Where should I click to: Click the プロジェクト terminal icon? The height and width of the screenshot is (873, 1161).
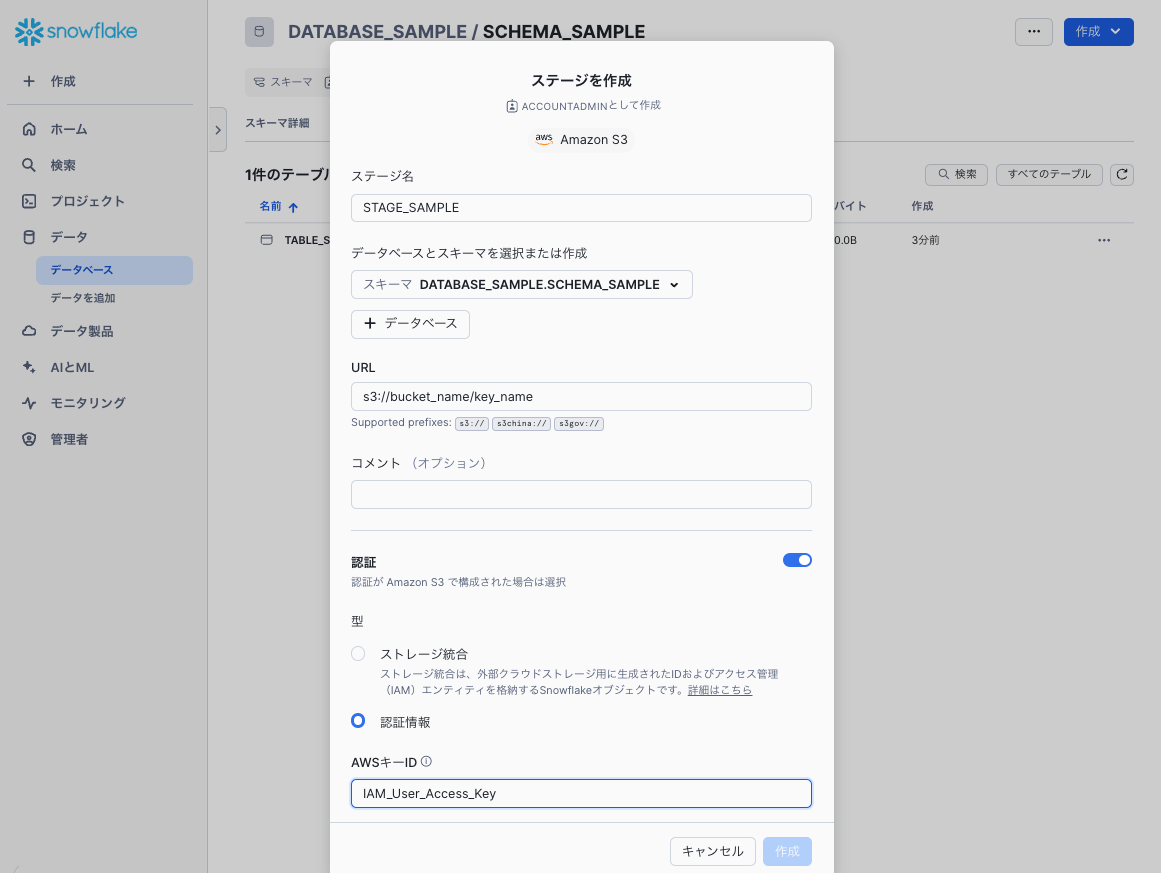29,201
